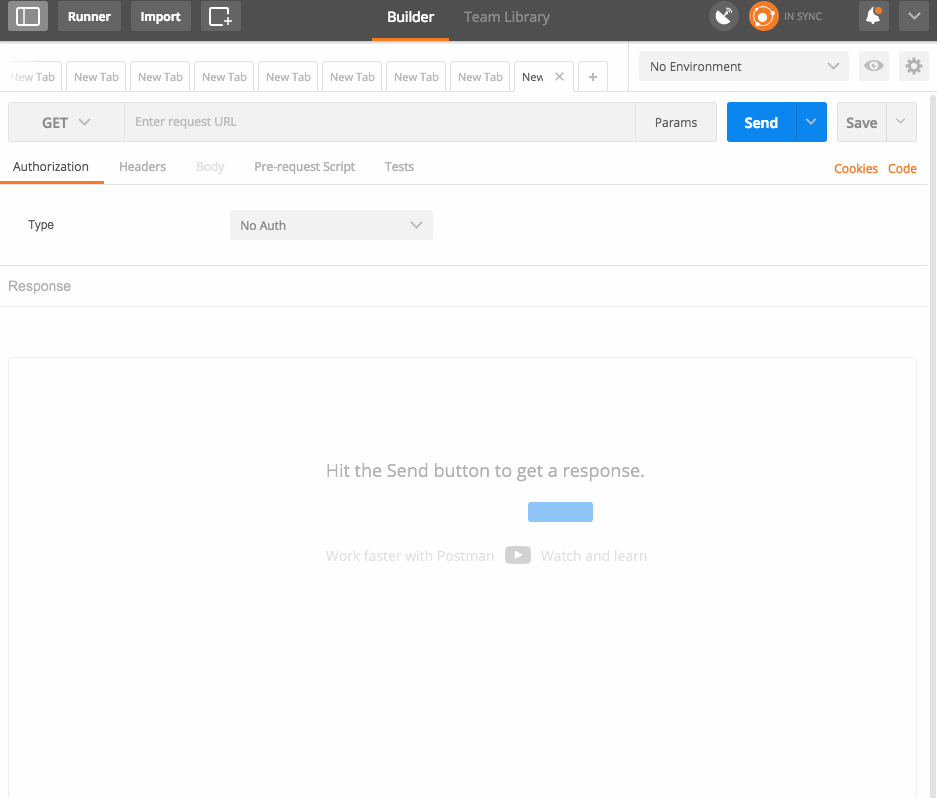Open the Cookies manager link
This screenshot has height=798, width=937.
pos(855,168)
